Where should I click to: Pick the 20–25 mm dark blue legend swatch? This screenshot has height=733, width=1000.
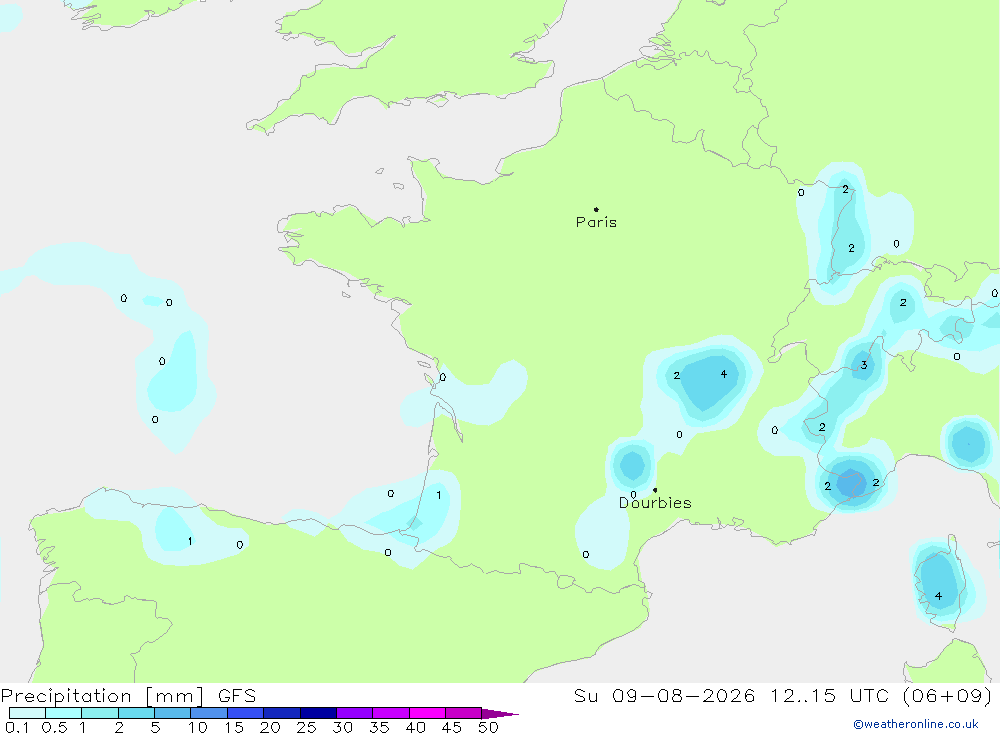tap(281, 713)
